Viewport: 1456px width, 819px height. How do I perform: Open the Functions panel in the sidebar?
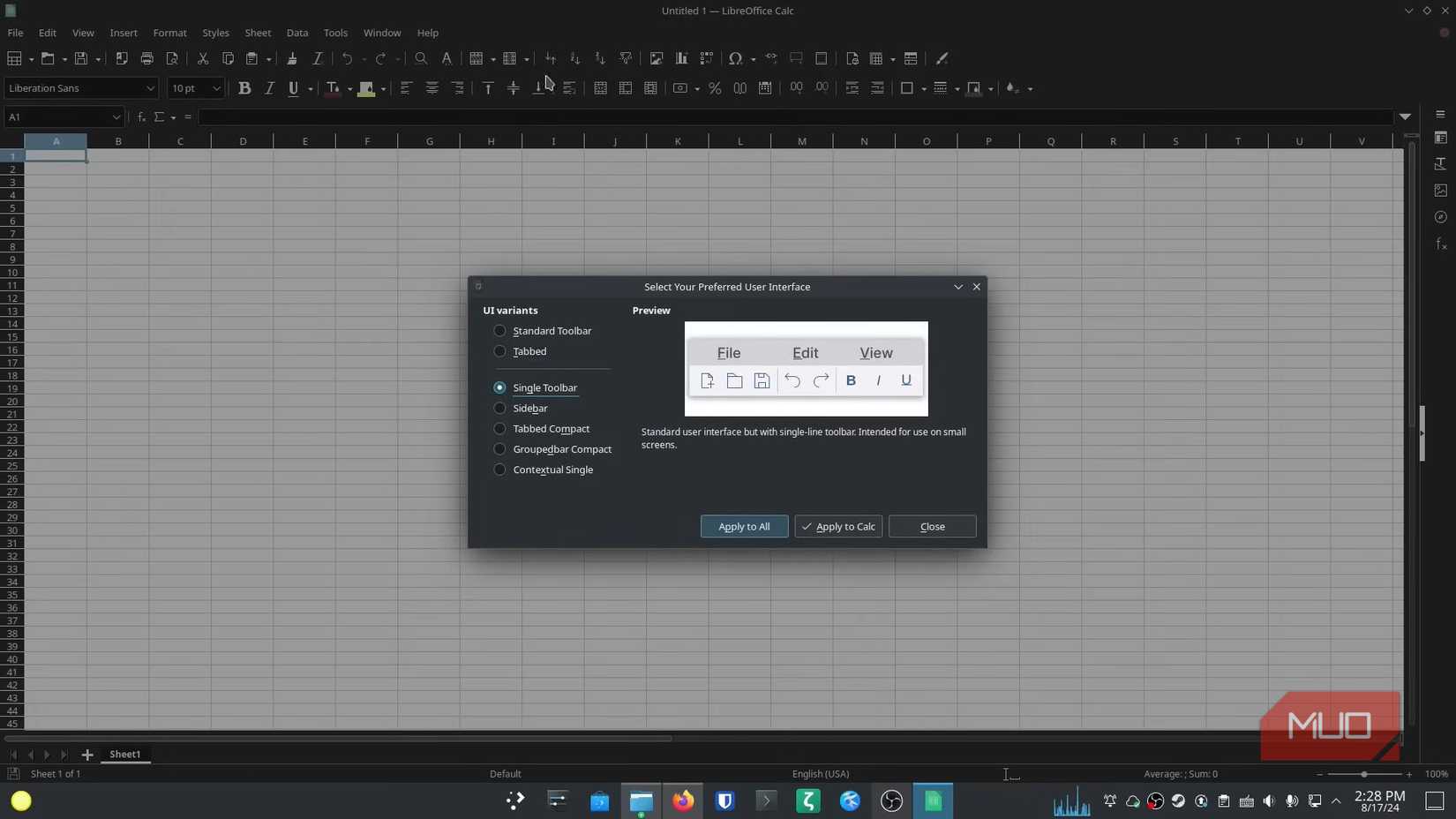point(1440,244)
